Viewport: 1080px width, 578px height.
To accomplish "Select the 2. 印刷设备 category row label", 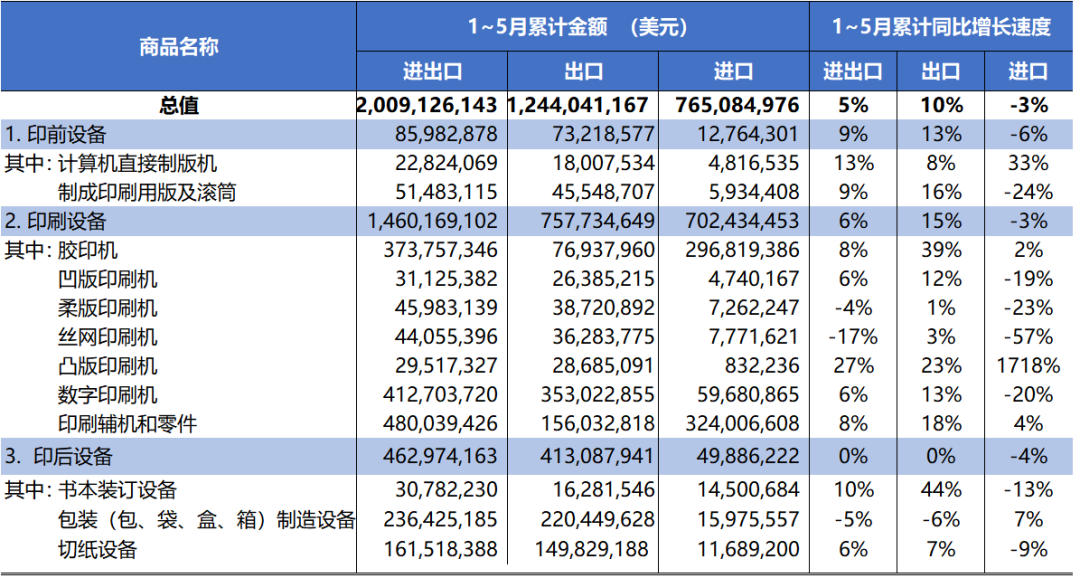I will (x=56, y=221).
